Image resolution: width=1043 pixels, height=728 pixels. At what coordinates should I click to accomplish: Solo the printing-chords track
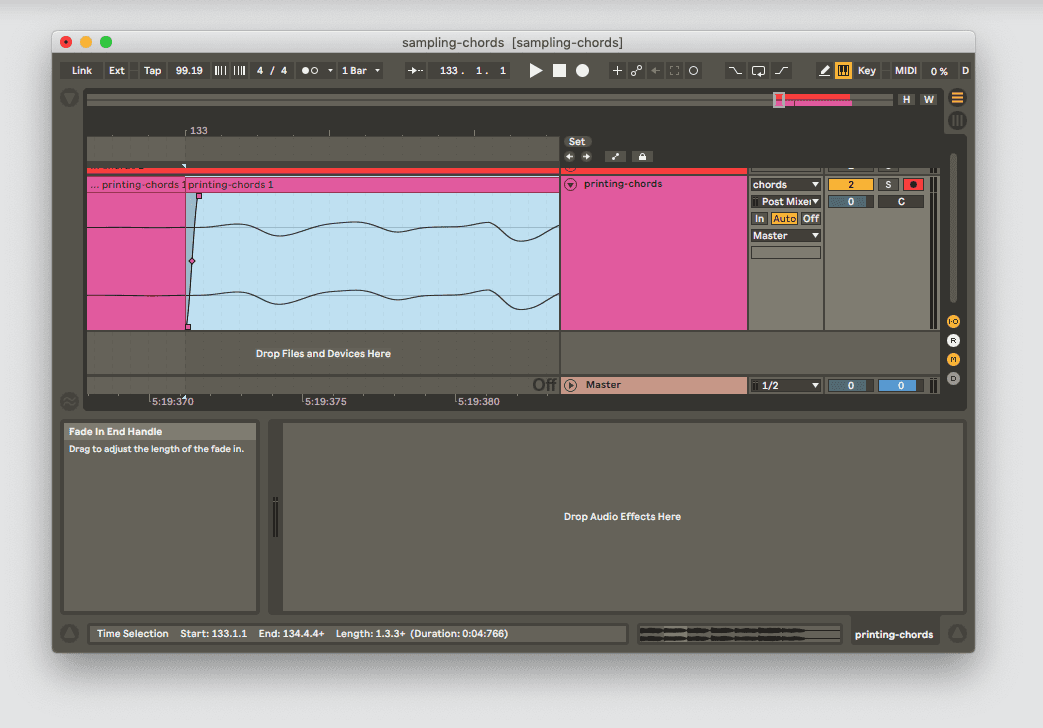tap(887, 184)
